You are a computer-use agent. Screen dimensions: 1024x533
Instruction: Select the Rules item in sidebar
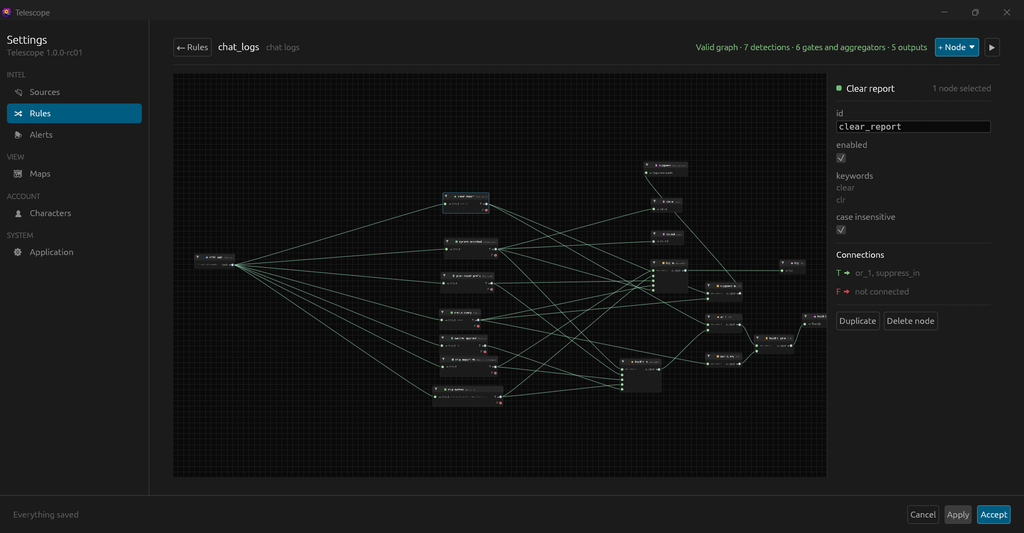[x=74, y=113]
